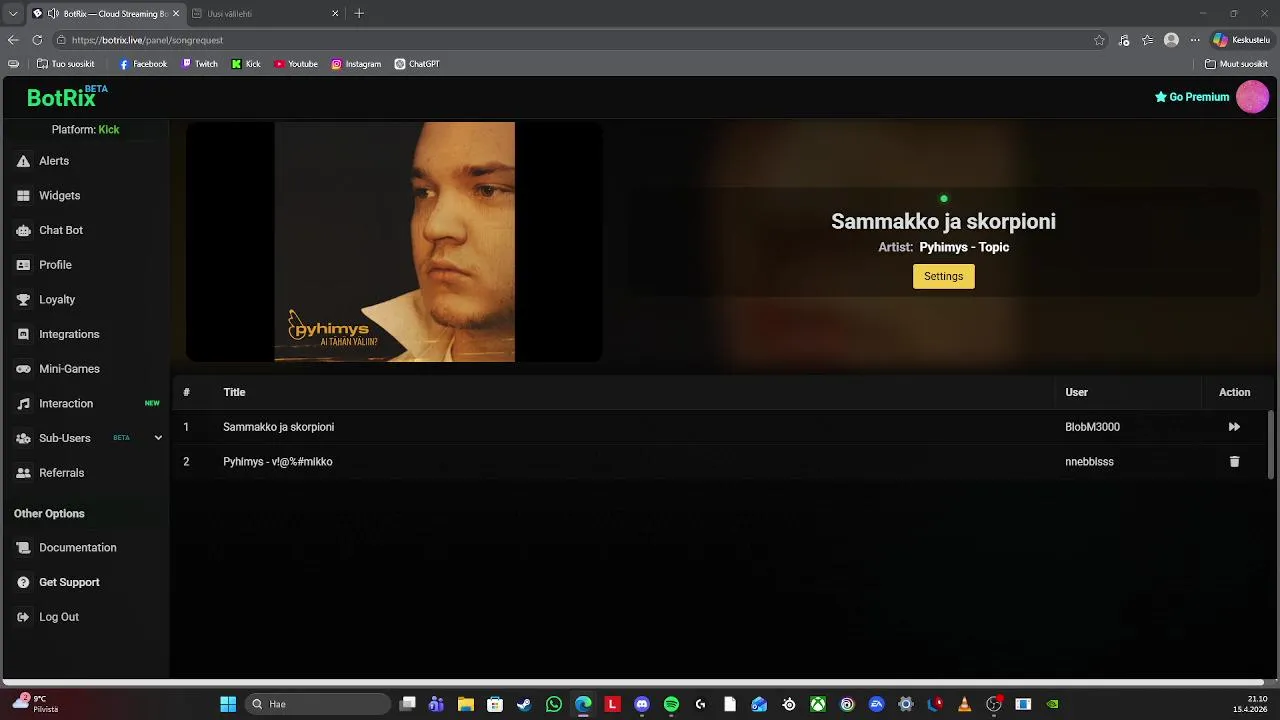Expand the Muut suosikit folder
The height and width of the screenshot is (720, 1280).
click(1236, 64)
